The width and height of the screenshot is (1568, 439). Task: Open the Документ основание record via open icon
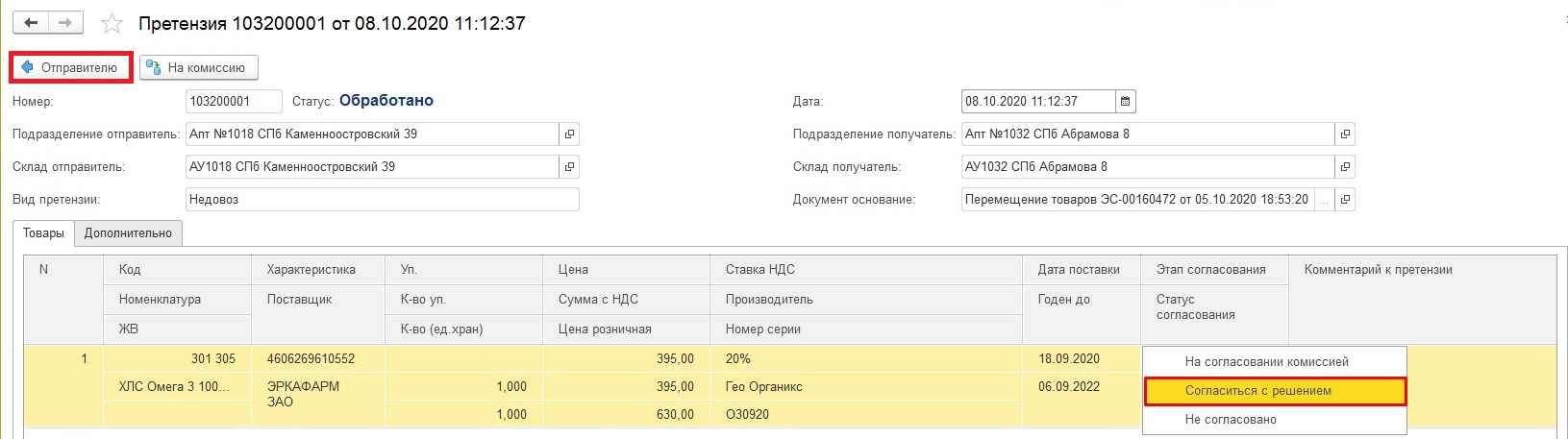pyautogui.click(x=1345, y=200)
